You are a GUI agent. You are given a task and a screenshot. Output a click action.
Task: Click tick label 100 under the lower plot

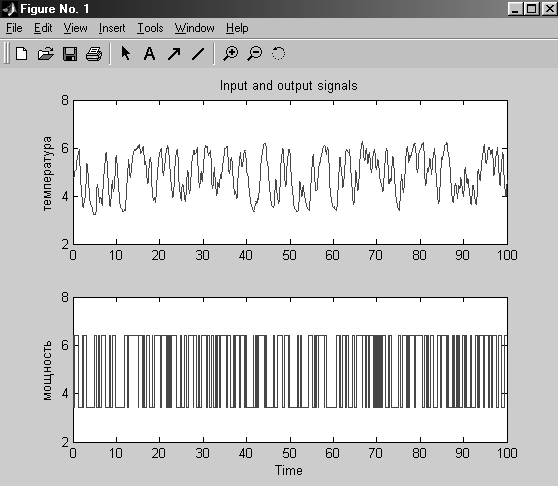(507, 453)
